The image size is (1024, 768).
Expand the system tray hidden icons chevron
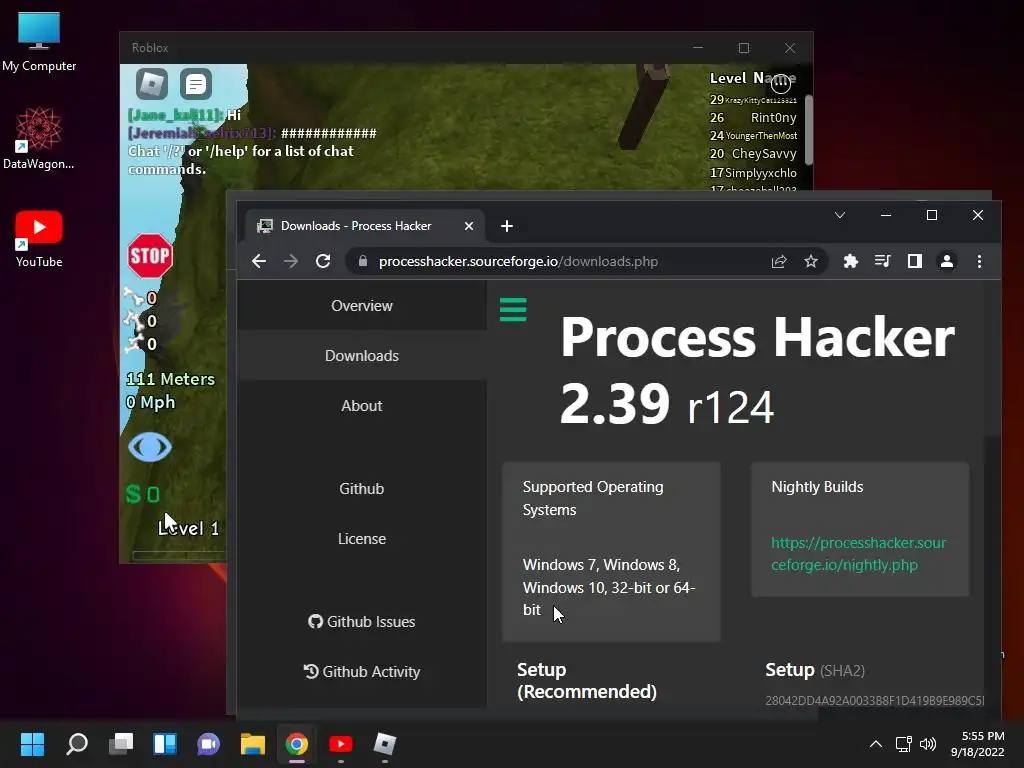pyautogui.click(x=876, y=744)
